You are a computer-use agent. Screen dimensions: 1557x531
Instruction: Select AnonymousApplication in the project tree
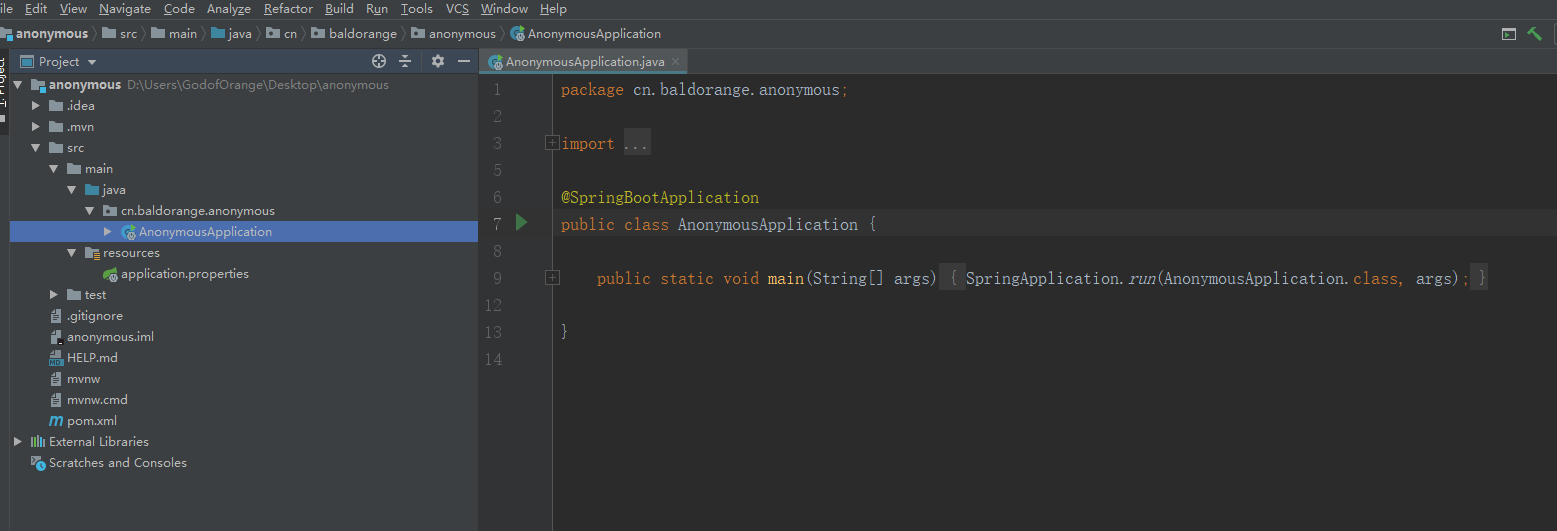pos(244,232)
